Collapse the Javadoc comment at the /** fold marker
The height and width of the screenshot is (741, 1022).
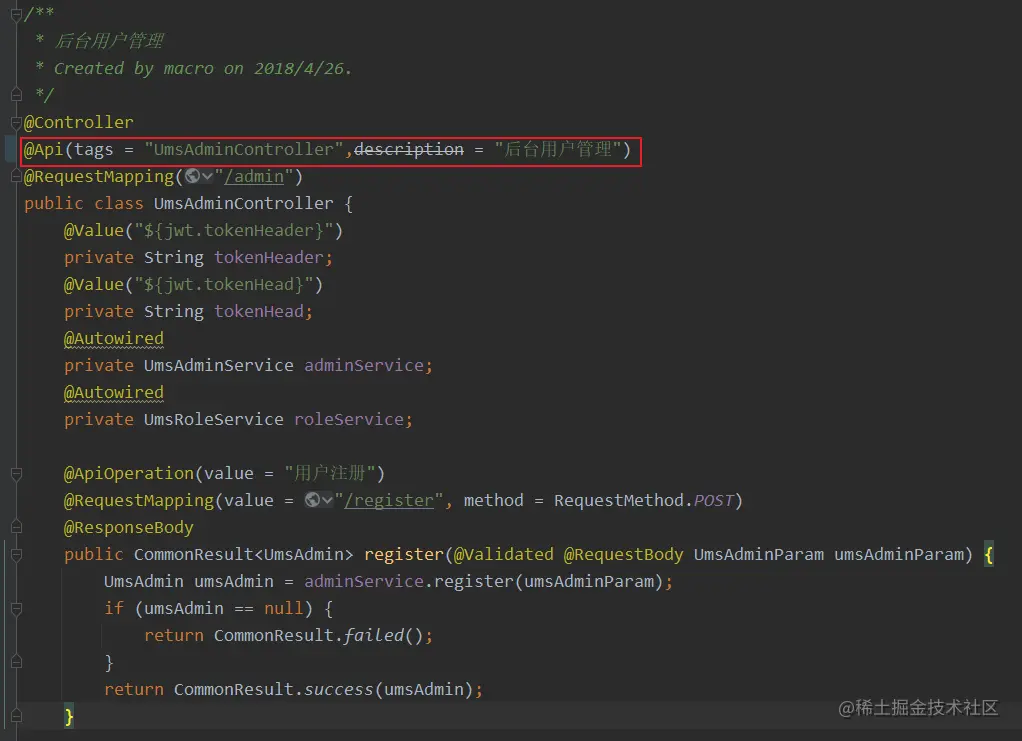[16, 14]
